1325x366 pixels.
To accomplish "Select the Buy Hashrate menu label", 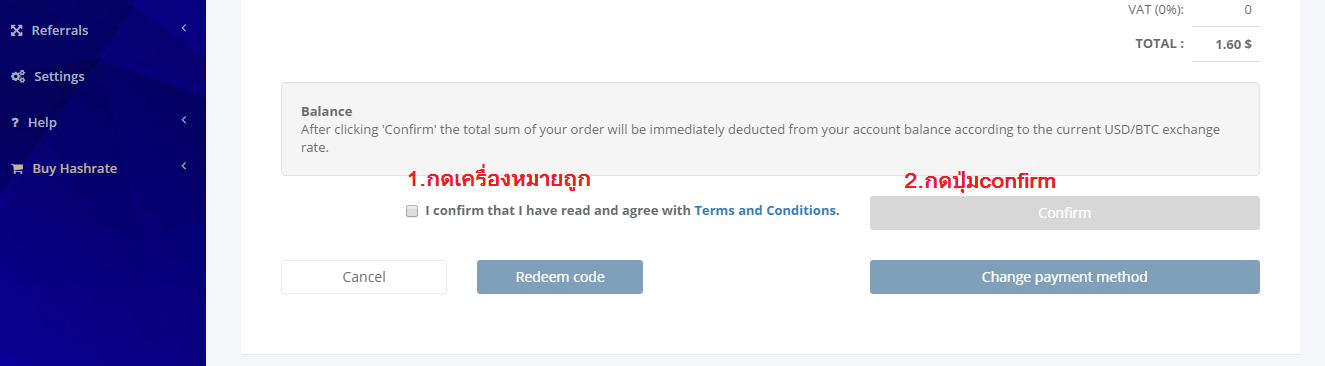I will pyautogui.click(x=75, y=168).
